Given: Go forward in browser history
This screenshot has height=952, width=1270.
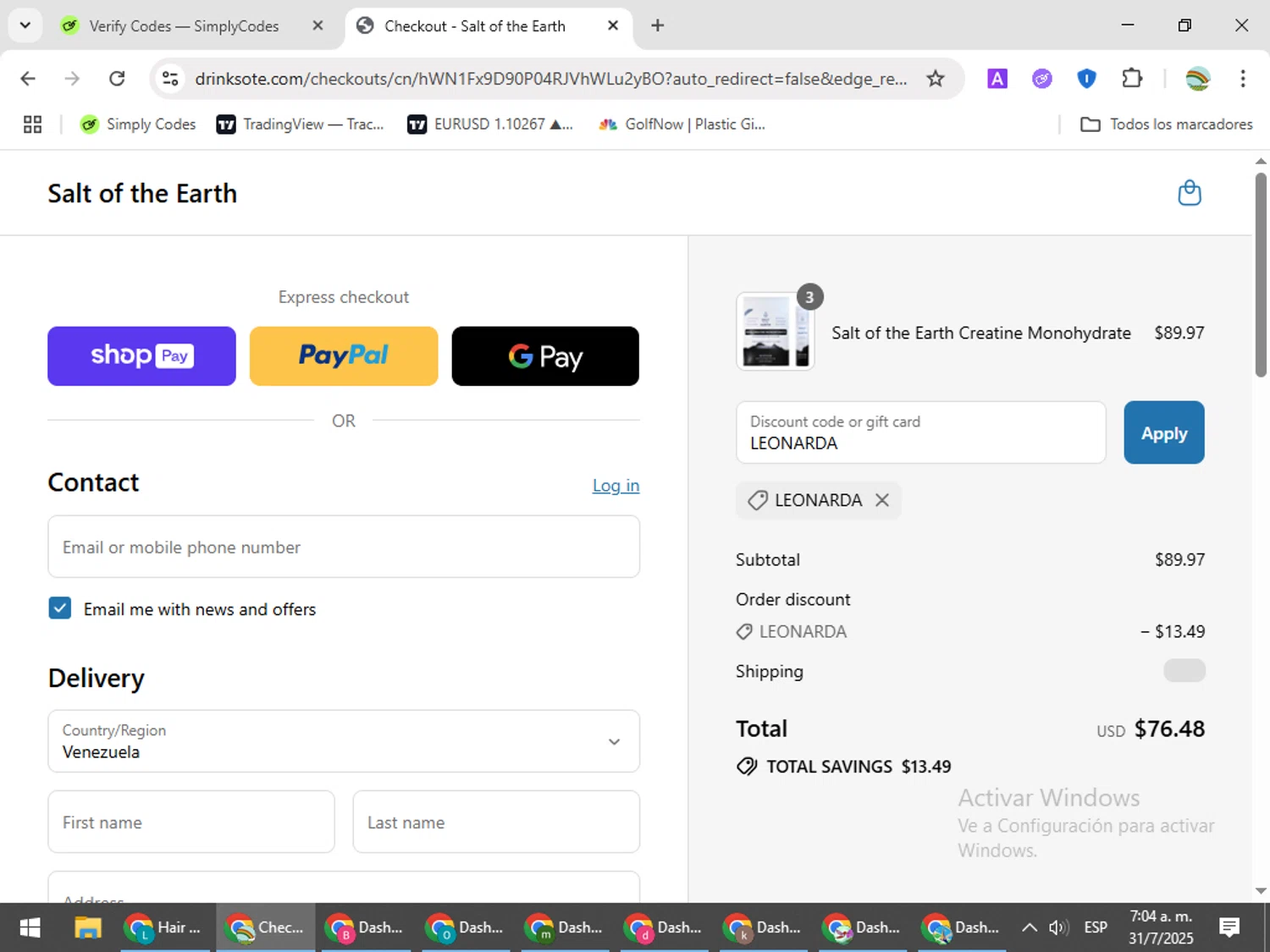Looking at the screenshot, I should tap(72, 79).
